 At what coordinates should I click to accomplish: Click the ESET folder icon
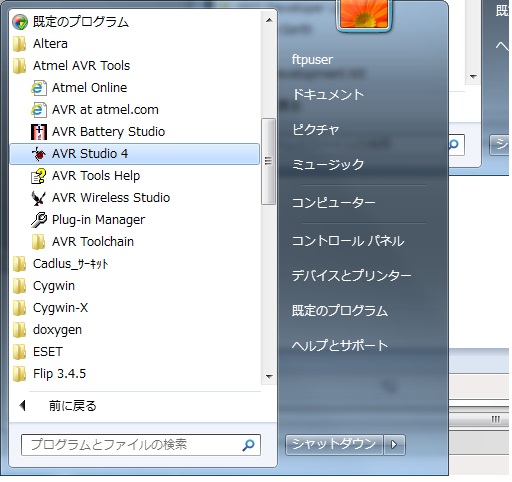tap(20, 352)
